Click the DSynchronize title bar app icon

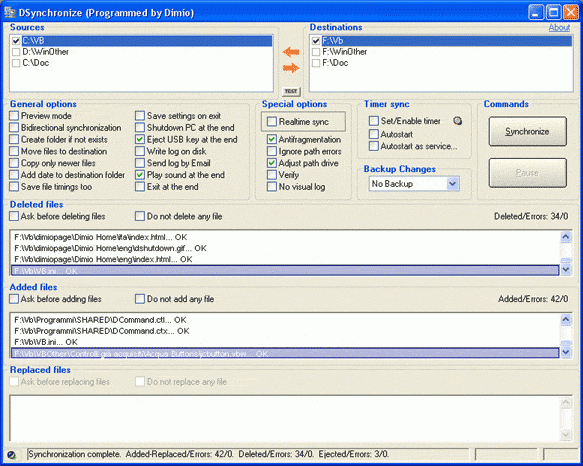[x=10, y=12]
